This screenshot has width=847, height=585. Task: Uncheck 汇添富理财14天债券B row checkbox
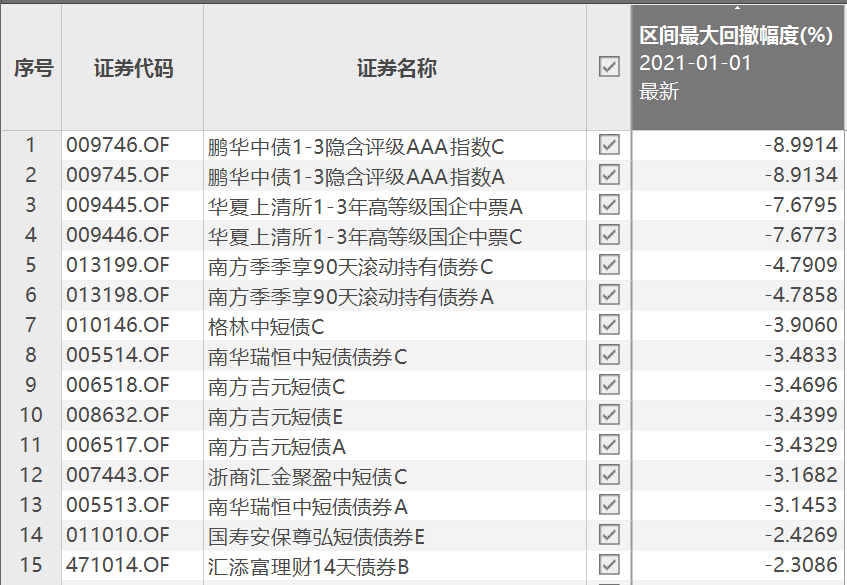pyautogui.click(x=610, y=566)
